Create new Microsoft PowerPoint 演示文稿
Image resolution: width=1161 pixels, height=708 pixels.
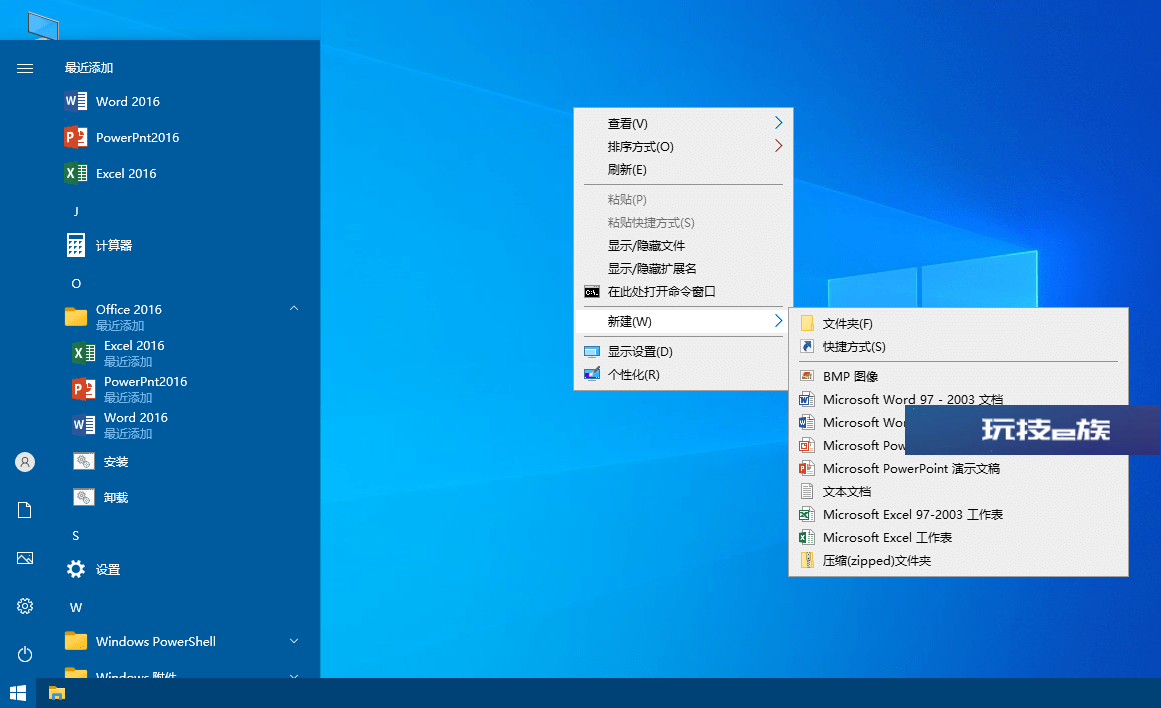point(958,468)
